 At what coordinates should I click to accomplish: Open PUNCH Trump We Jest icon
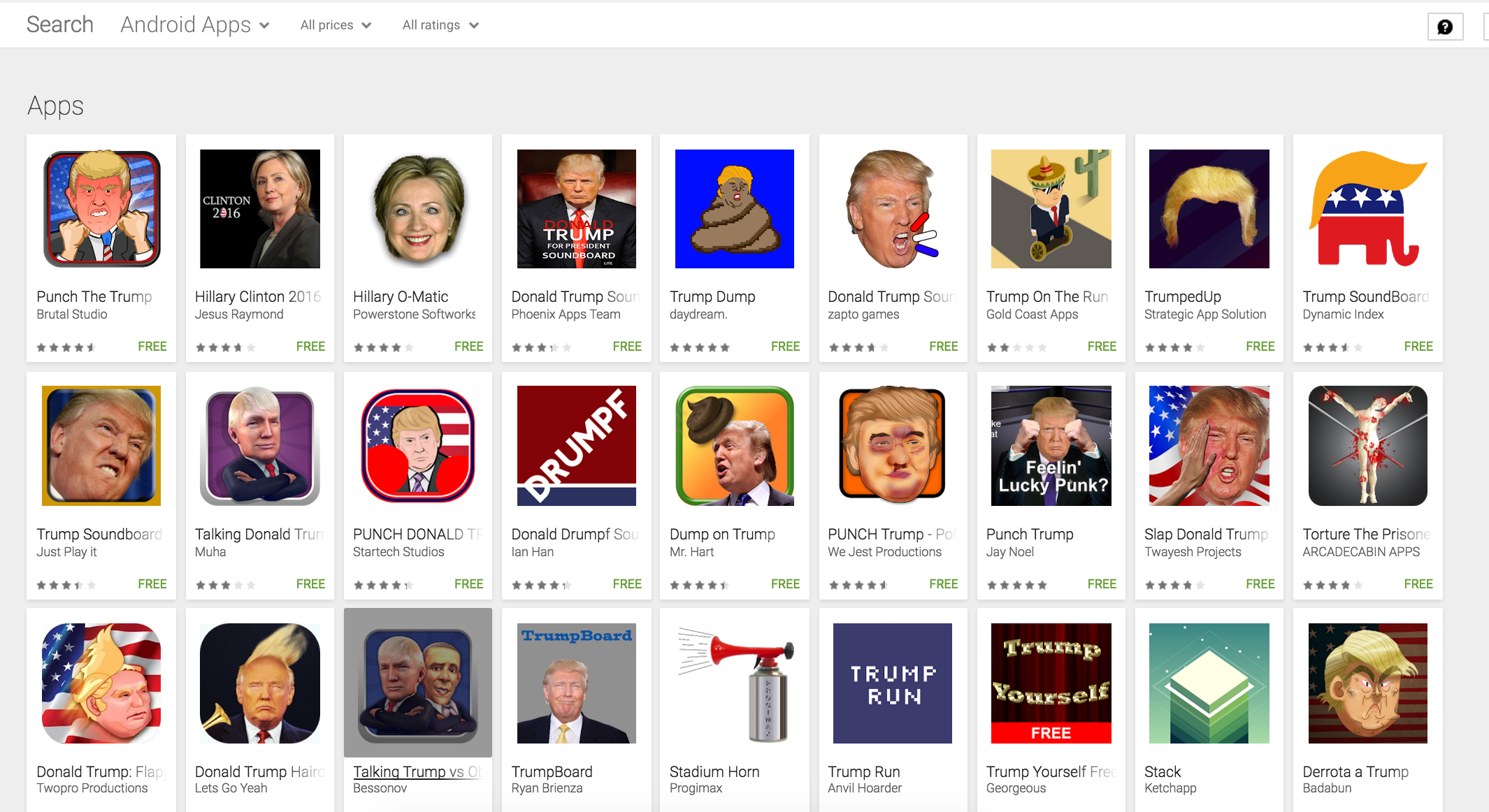(x=893, y=446)
